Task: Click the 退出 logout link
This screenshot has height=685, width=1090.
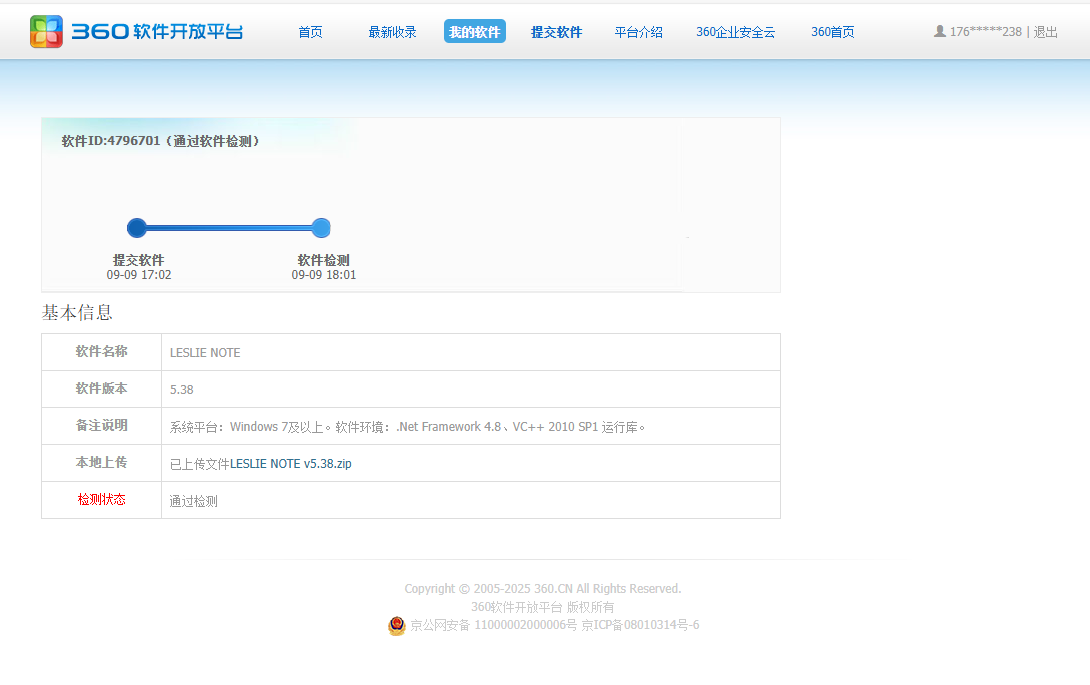Action: click(x=1046, y=32)
